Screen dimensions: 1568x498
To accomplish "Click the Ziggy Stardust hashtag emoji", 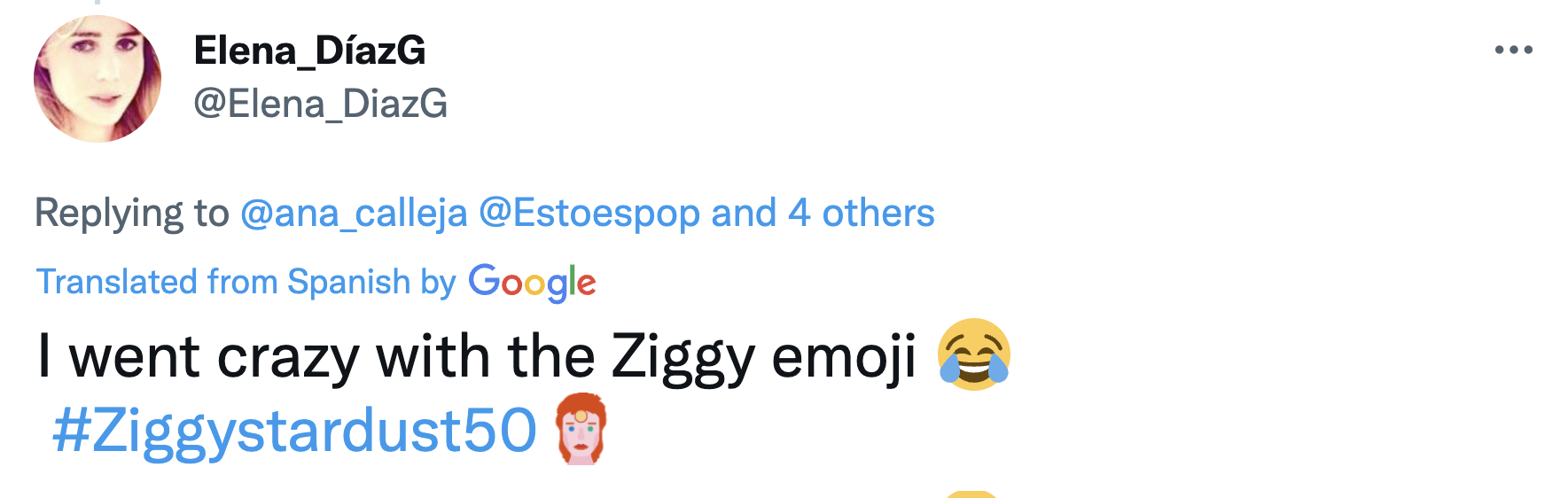I will (x=581, y=429).
